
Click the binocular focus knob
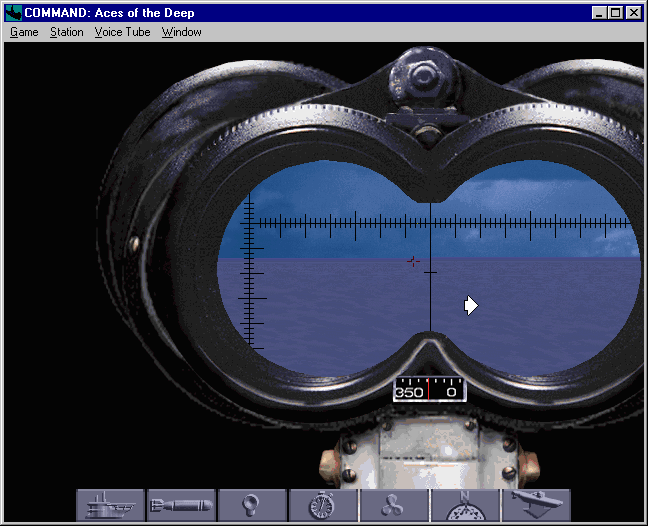click(x=423, y=77)
